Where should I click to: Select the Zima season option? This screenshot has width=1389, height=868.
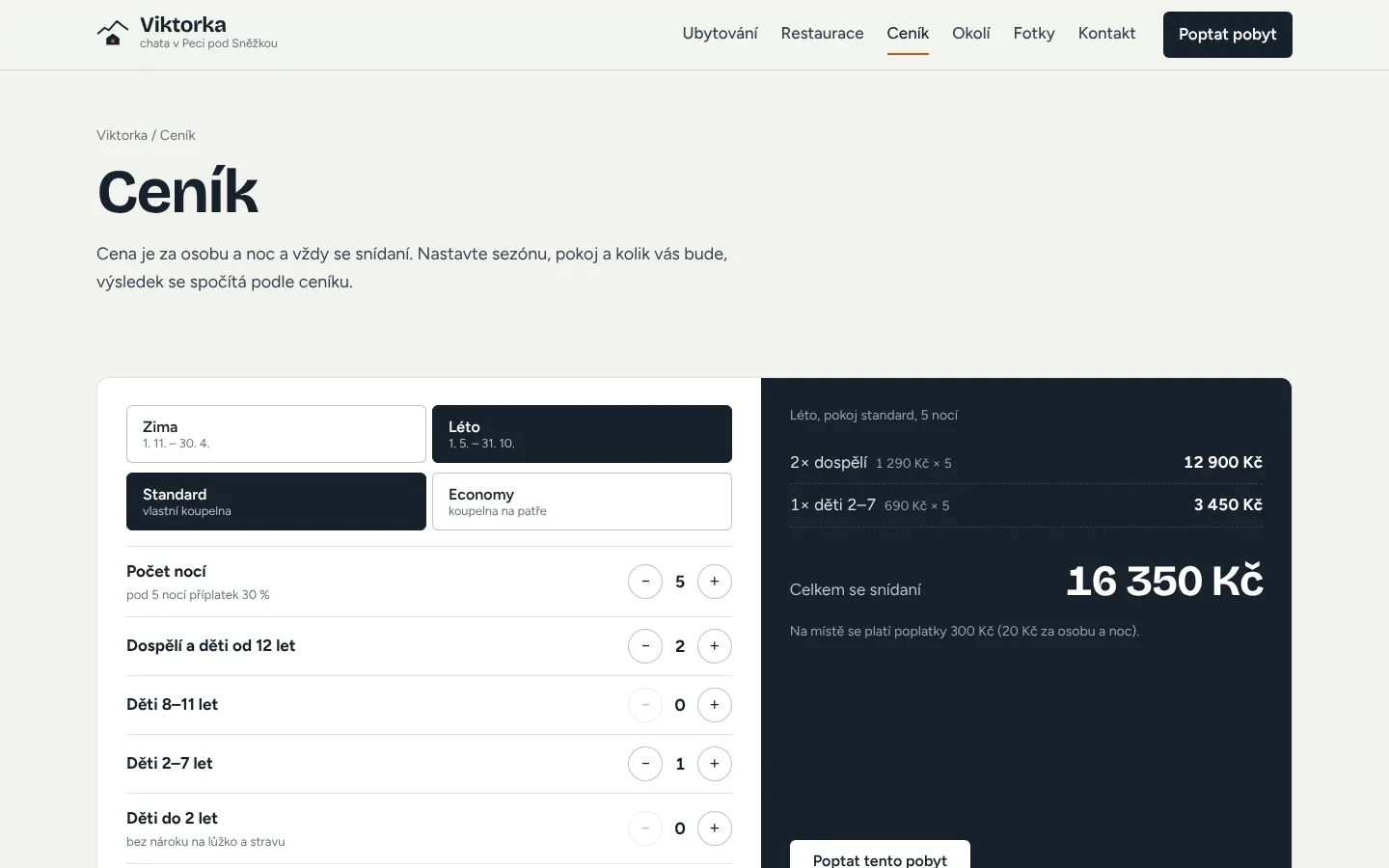[276, 434]
